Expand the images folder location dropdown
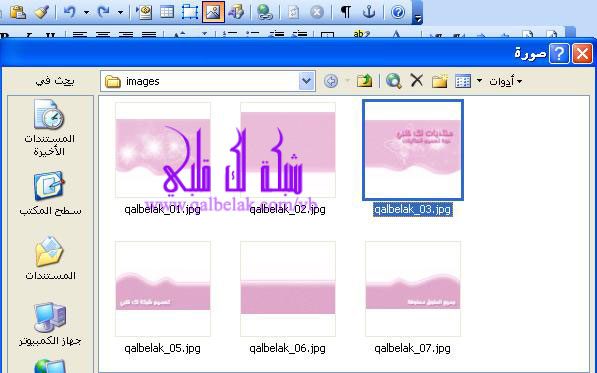The height and width of the screenshot is (373, 597). [306, 81]
